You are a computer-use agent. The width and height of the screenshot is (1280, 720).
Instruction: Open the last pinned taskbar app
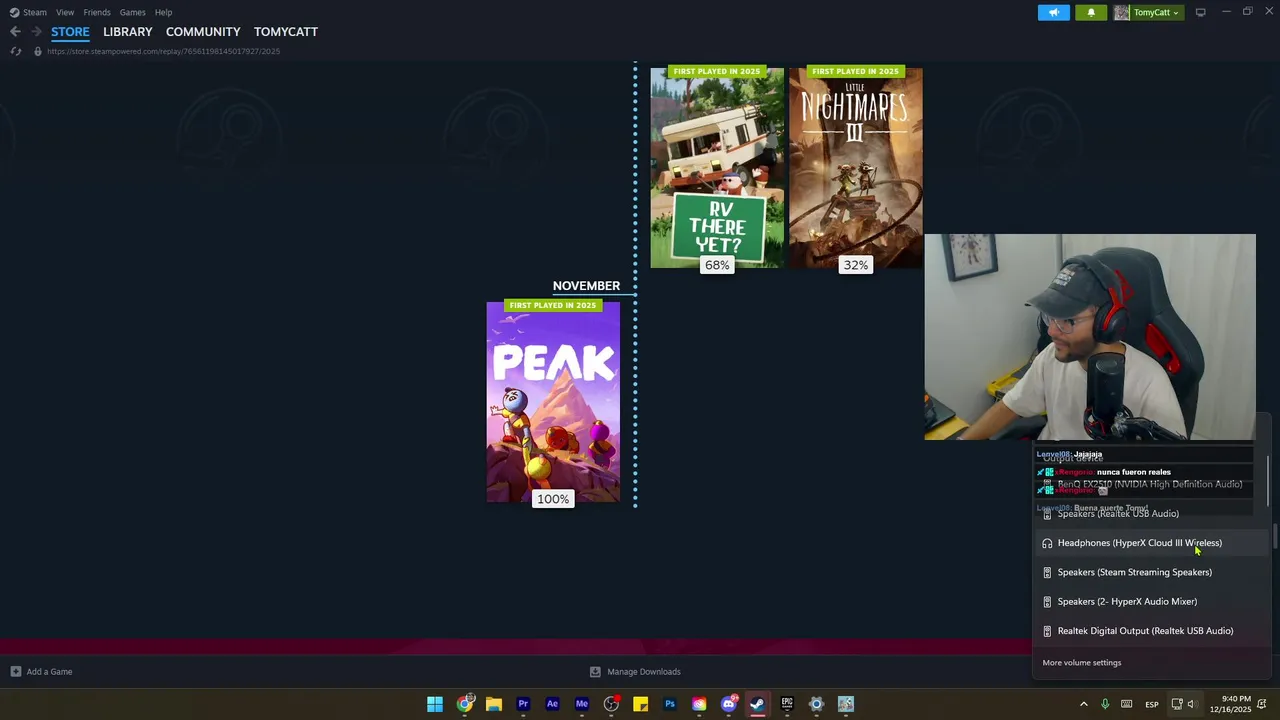point(845,704)
